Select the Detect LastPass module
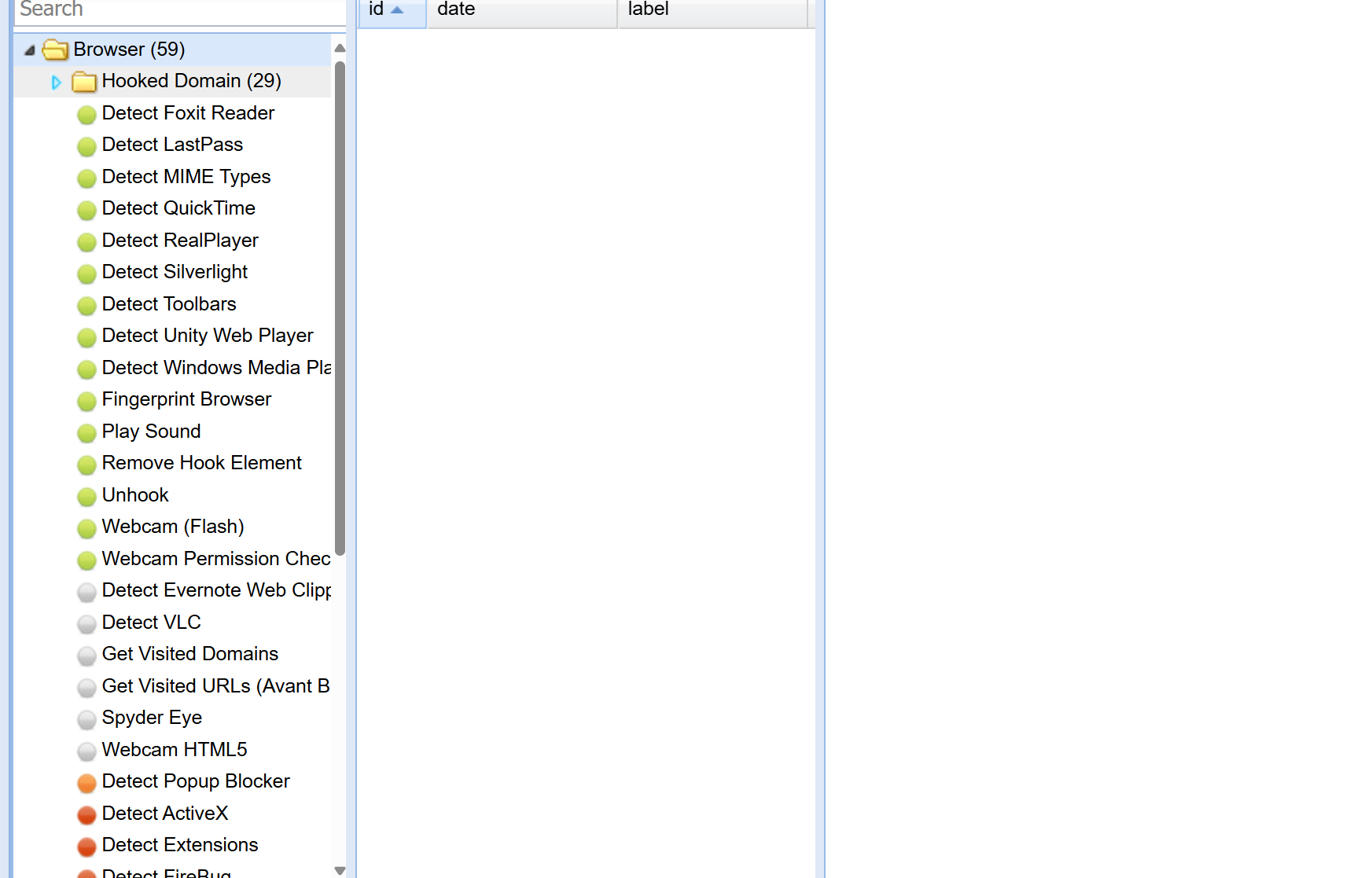The height and width of the screenshot is (878, 1372). pyautogui.click(x=172, y=145)
